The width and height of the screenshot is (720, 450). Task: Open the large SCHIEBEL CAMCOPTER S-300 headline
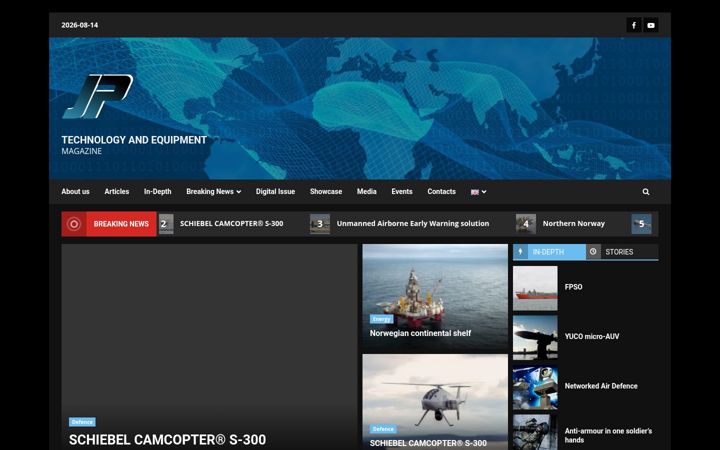pos(167,440)
